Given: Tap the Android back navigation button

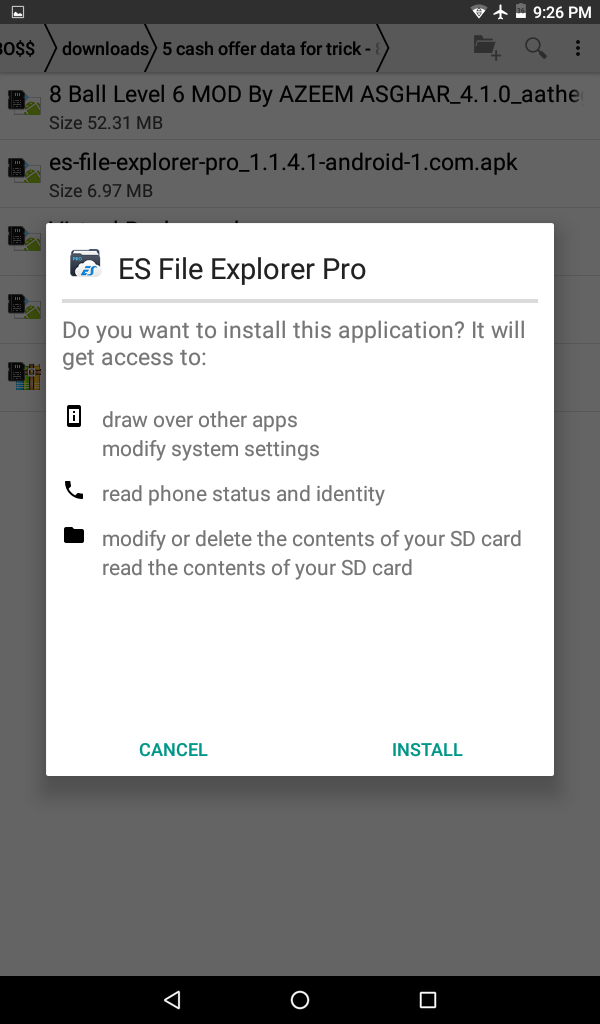Looking at the screenshot, I should (x=172, y=999).
